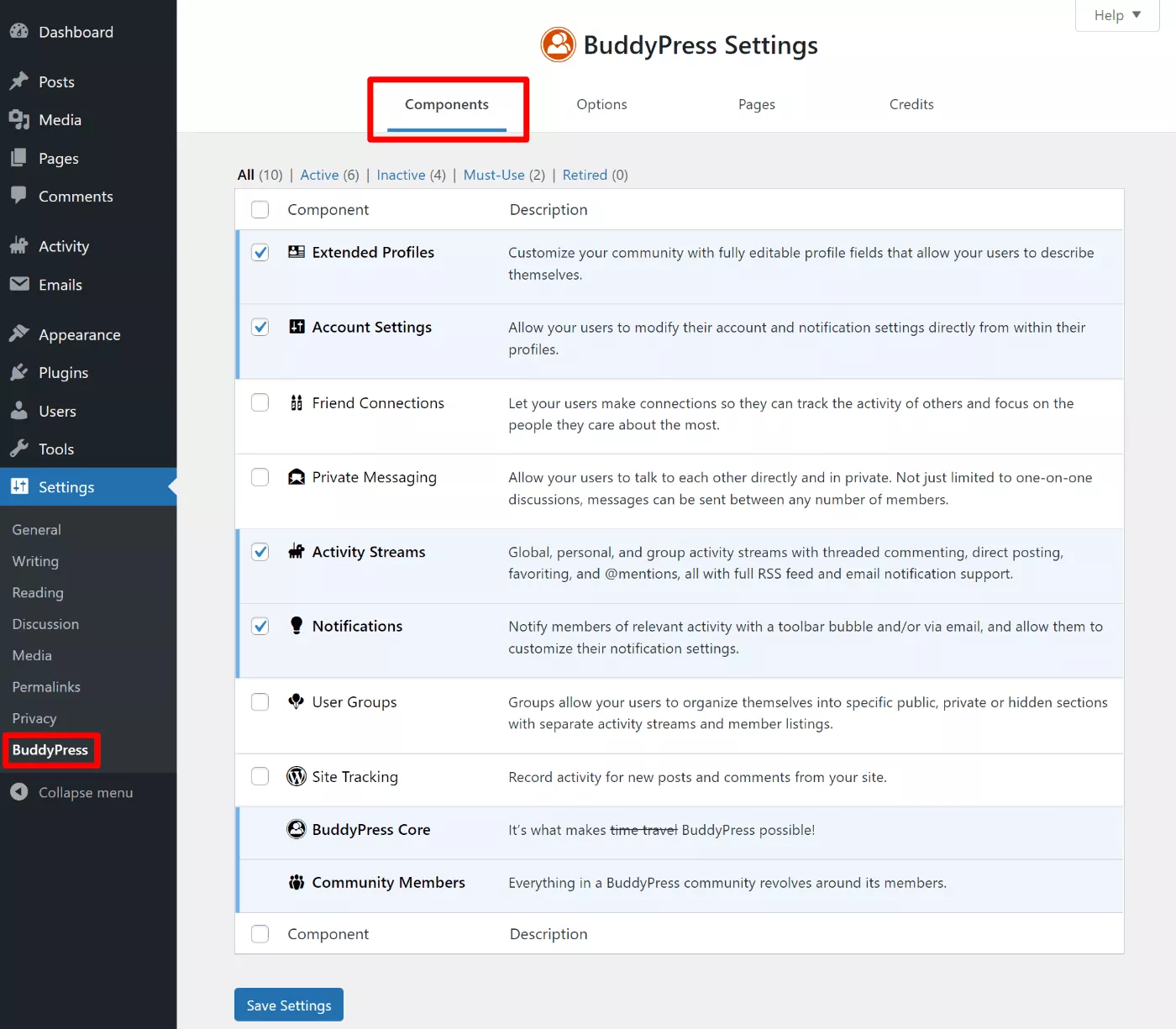Viewport: 1176px width, 1029px height.
Task: Click the Save Settings button
Action: tap(289, 1005)
